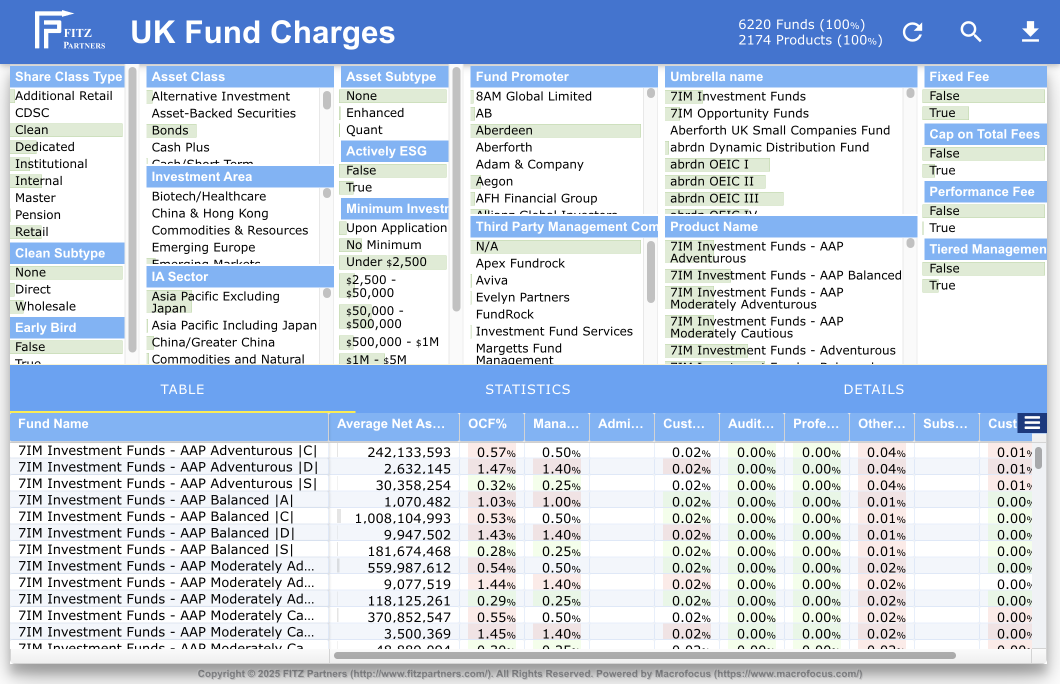Screen dimensions: 1060x684
Task: Click the fitzpartners.com footer link
Action: (x=420, y=674)
